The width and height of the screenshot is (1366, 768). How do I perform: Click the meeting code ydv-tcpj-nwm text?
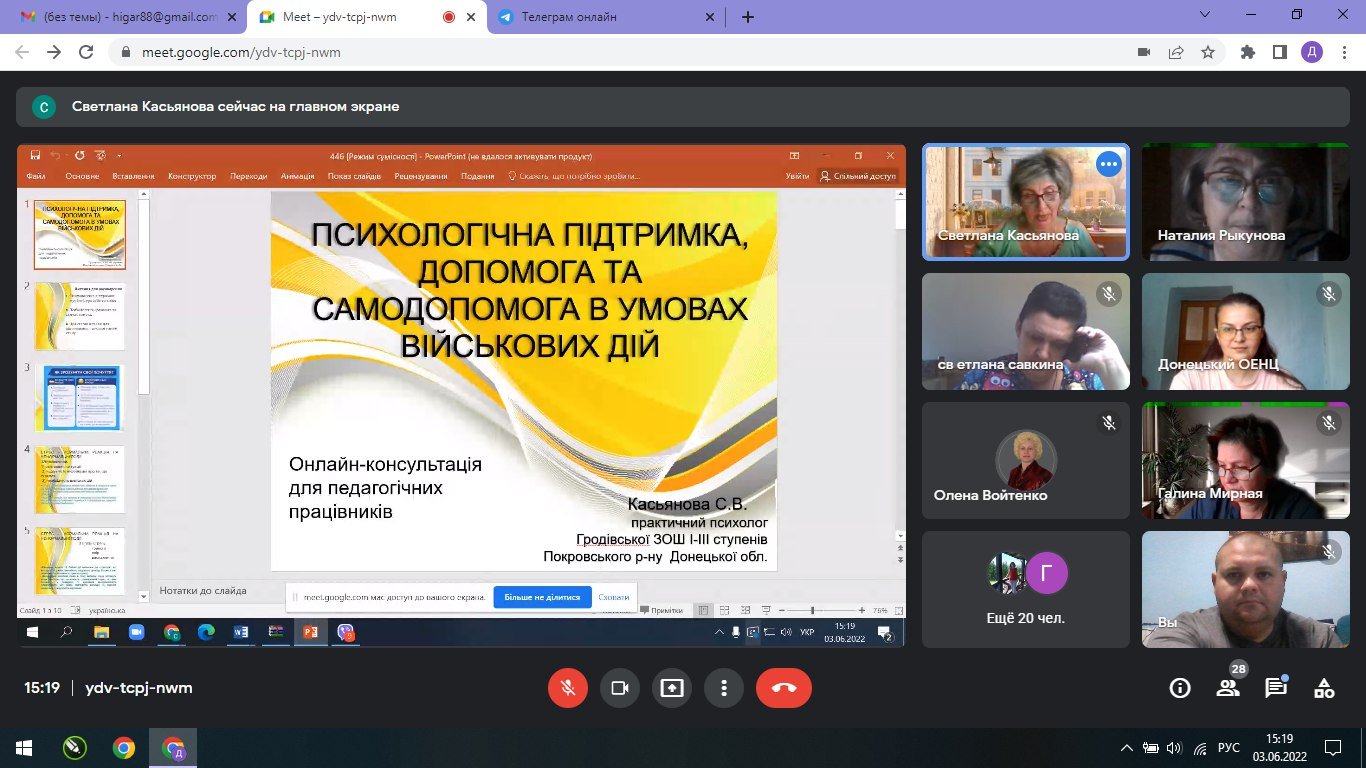pyautogui.click(x=139, y=688)
